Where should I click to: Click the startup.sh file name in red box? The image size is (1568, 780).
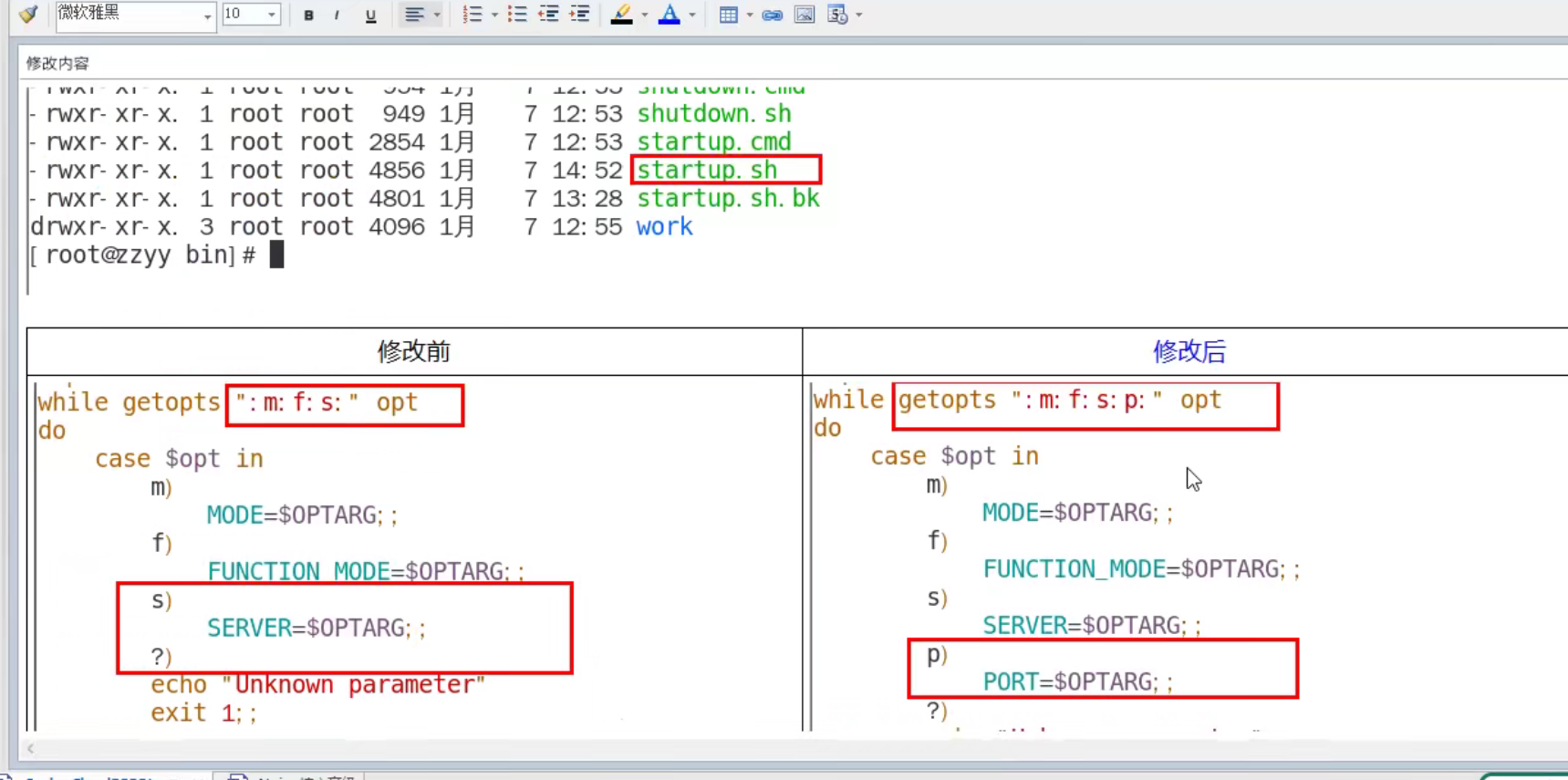point(707,171)
